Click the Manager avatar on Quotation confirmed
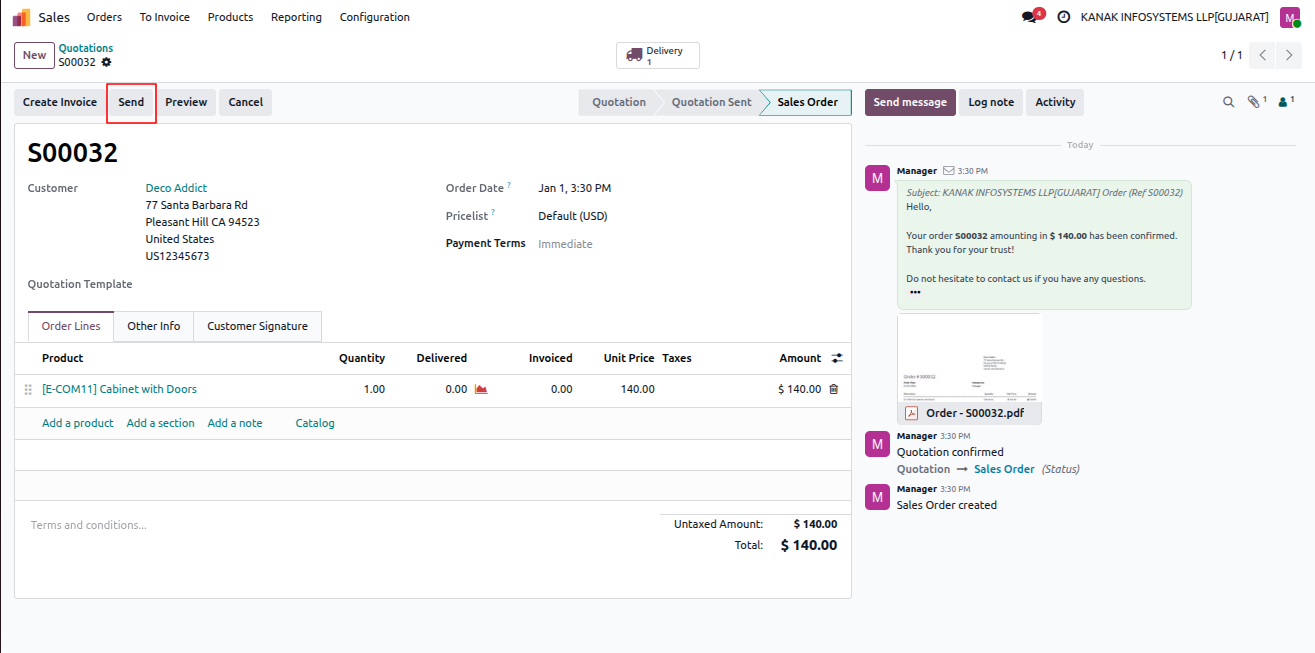This screenshot has width=1315, height=653. tap(877, 444)
